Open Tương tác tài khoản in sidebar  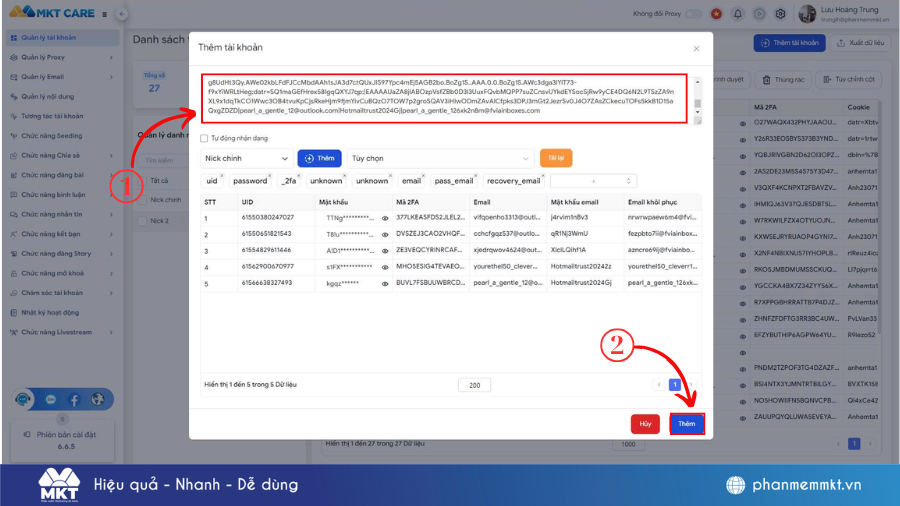point(63,116)
